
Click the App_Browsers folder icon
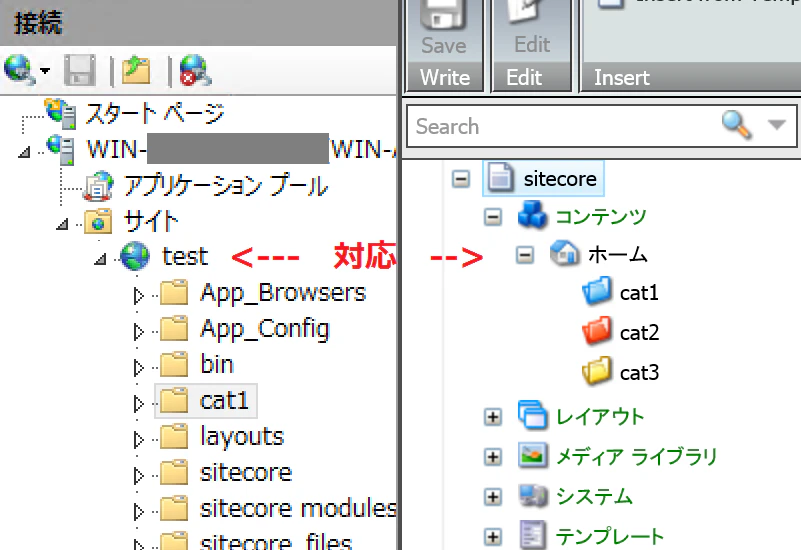pos(174,292)
